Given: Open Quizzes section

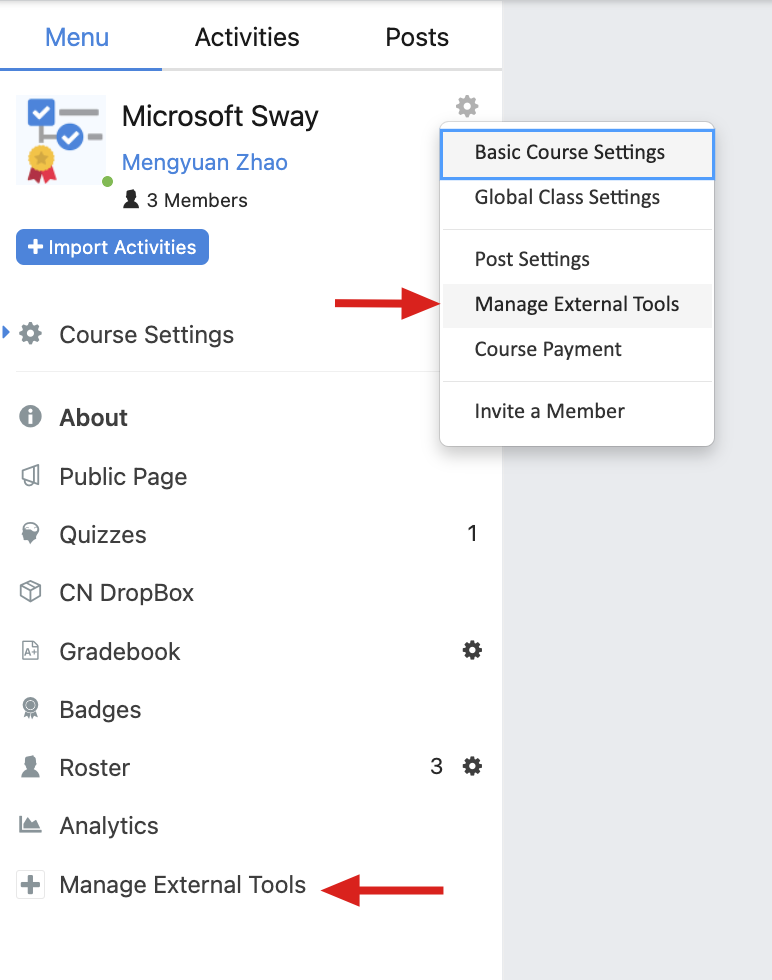Looking at the screenshot, I should coord(103,535).
